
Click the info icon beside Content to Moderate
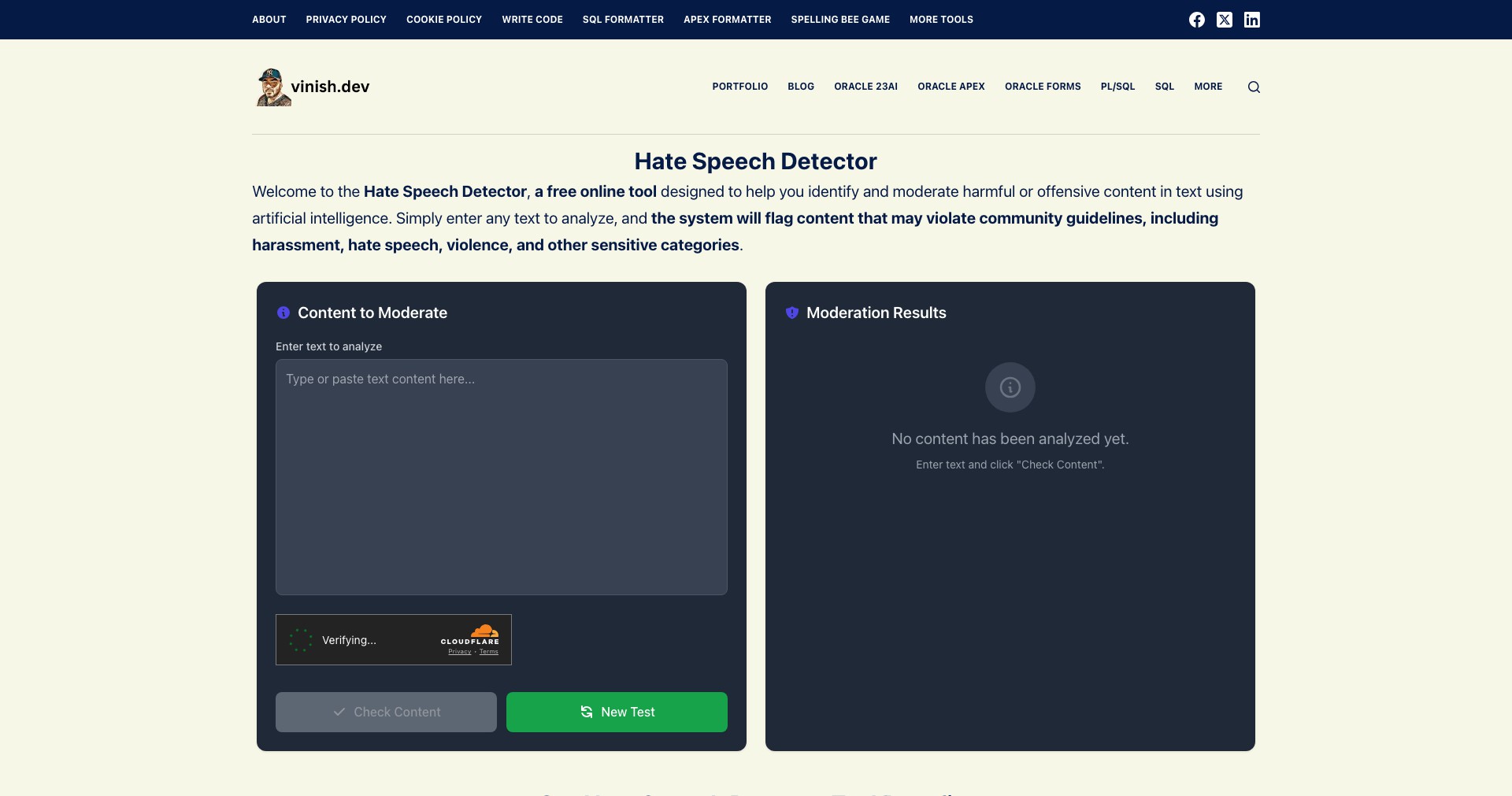point(283,313)
